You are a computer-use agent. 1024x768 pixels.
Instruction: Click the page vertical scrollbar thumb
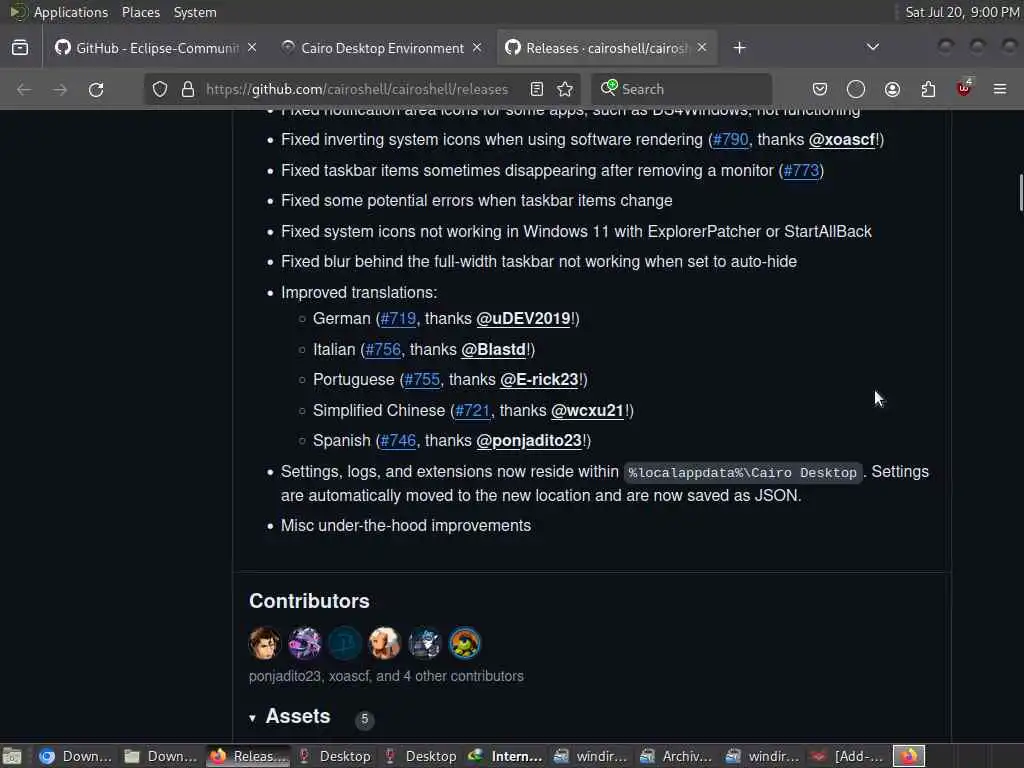(x=1021, y=193)
